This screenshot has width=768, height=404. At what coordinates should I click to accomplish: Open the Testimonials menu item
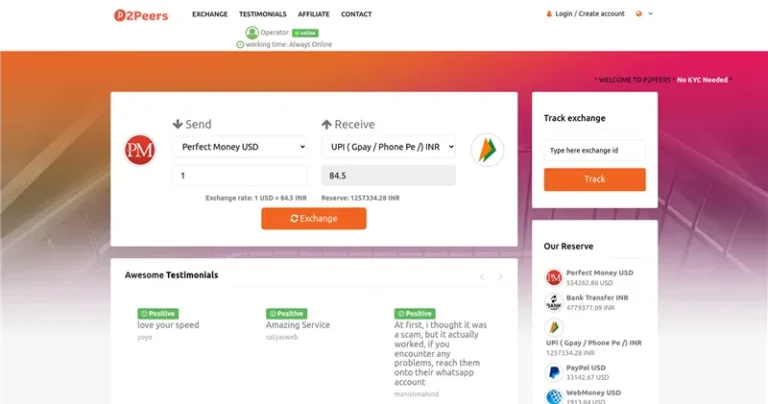tap(263, 14)
